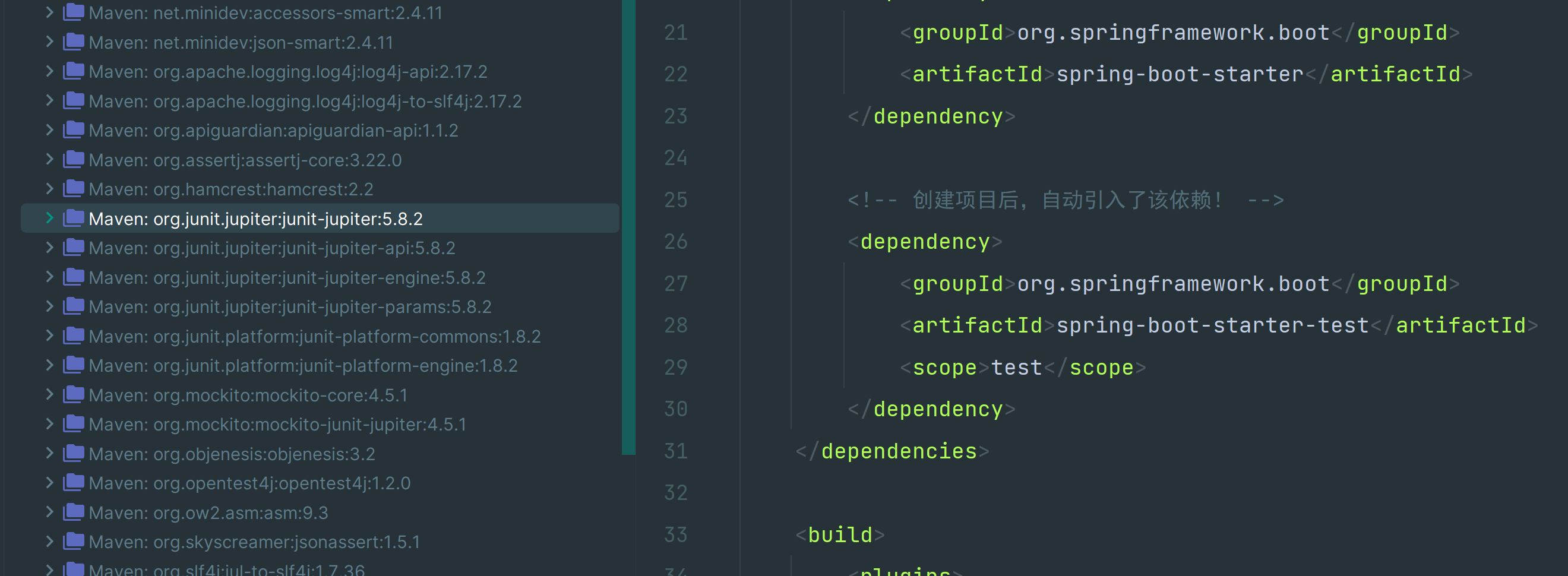The width and height of the screenshot is (1568, 576).
Task: Expand the junit-jupiter-api:5.8.2 node
Action: point(50,247)
